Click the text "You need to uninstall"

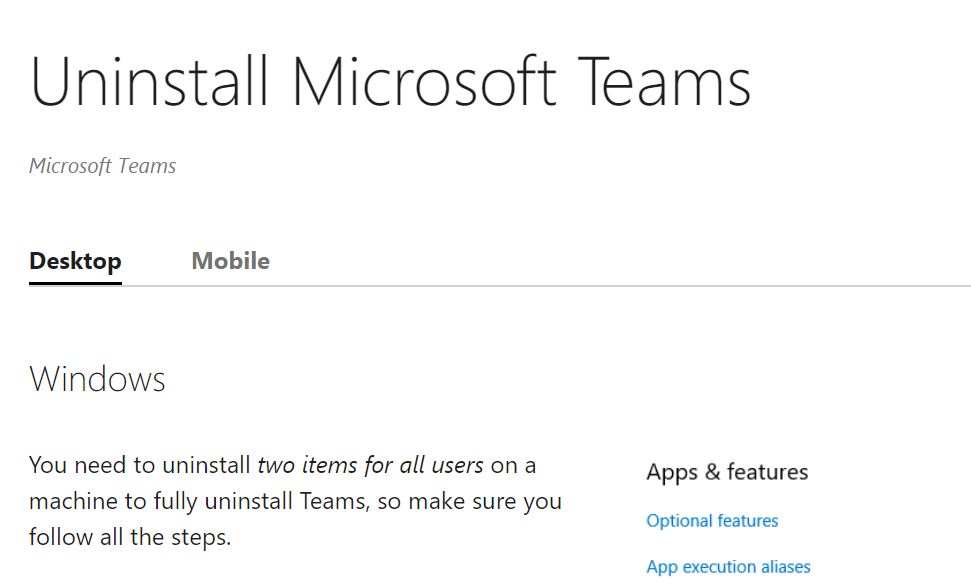pos(140,465)
